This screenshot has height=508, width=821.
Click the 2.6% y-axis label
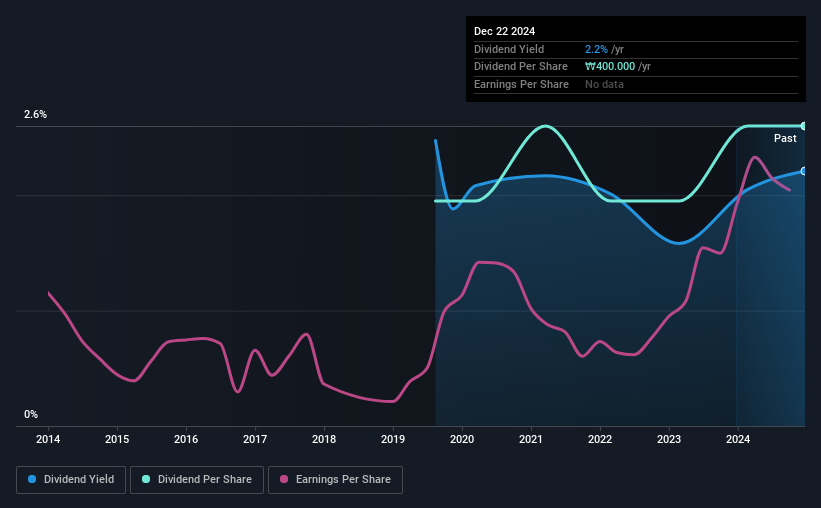[35, 114]
